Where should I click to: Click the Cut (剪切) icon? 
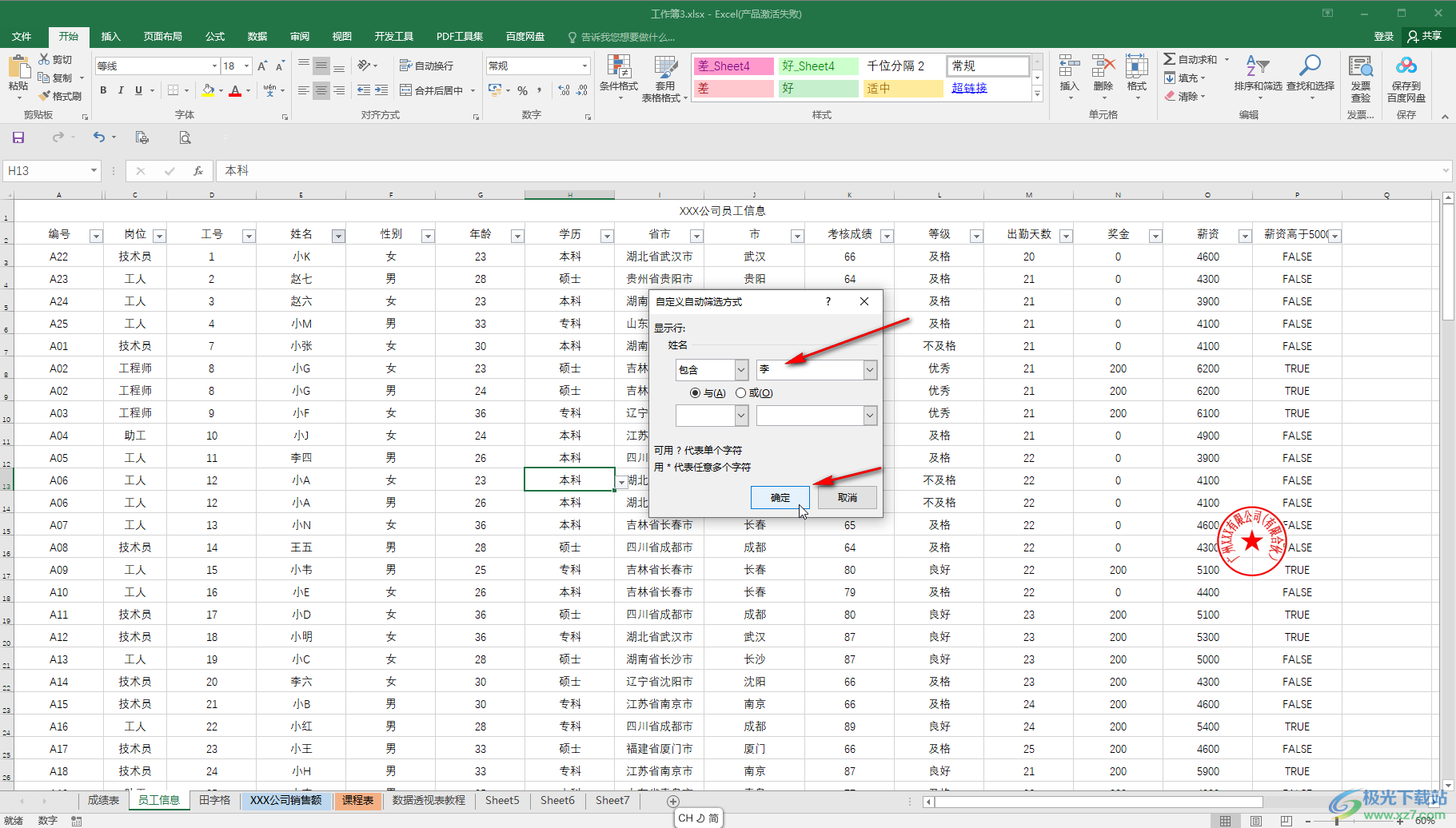[x=45, y=60]
